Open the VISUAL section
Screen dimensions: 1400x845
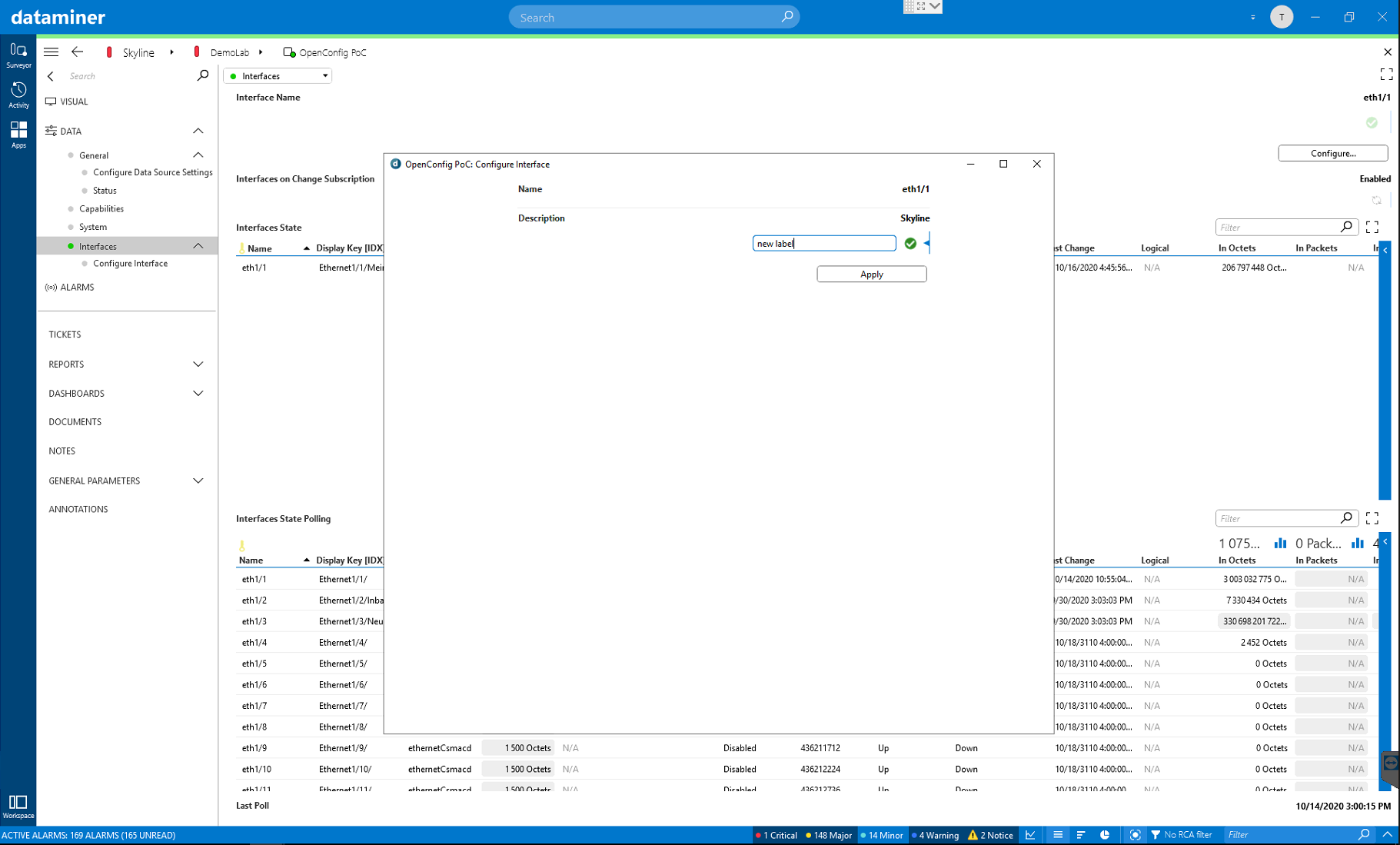pyautogui.click(x=74, y=101)
